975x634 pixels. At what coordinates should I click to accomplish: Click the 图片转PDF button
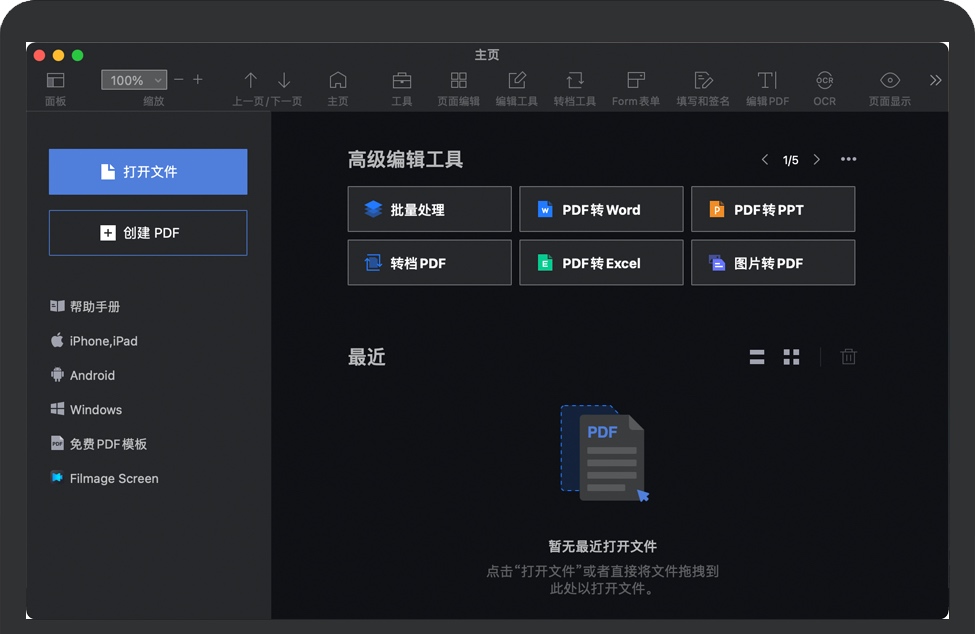773,263
